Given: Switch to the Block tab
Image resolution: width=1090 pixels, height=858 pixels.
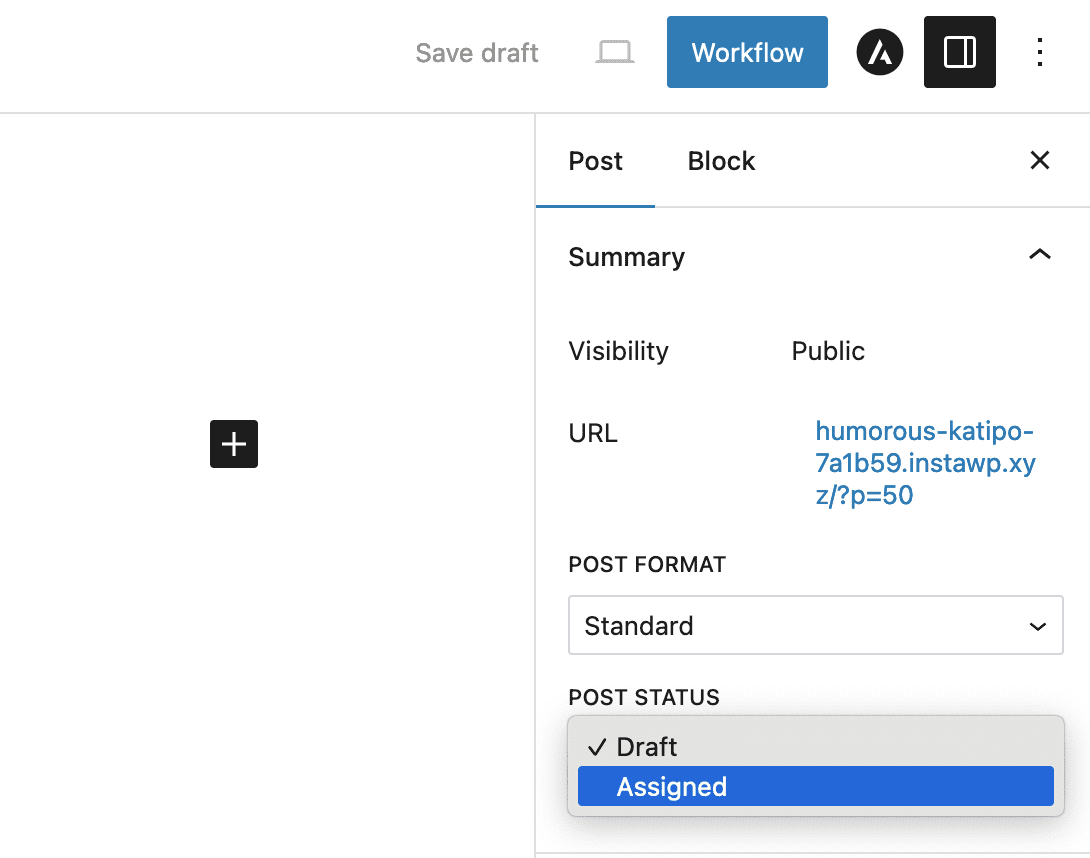Looking at the screenshot, I should coord(721,161).
